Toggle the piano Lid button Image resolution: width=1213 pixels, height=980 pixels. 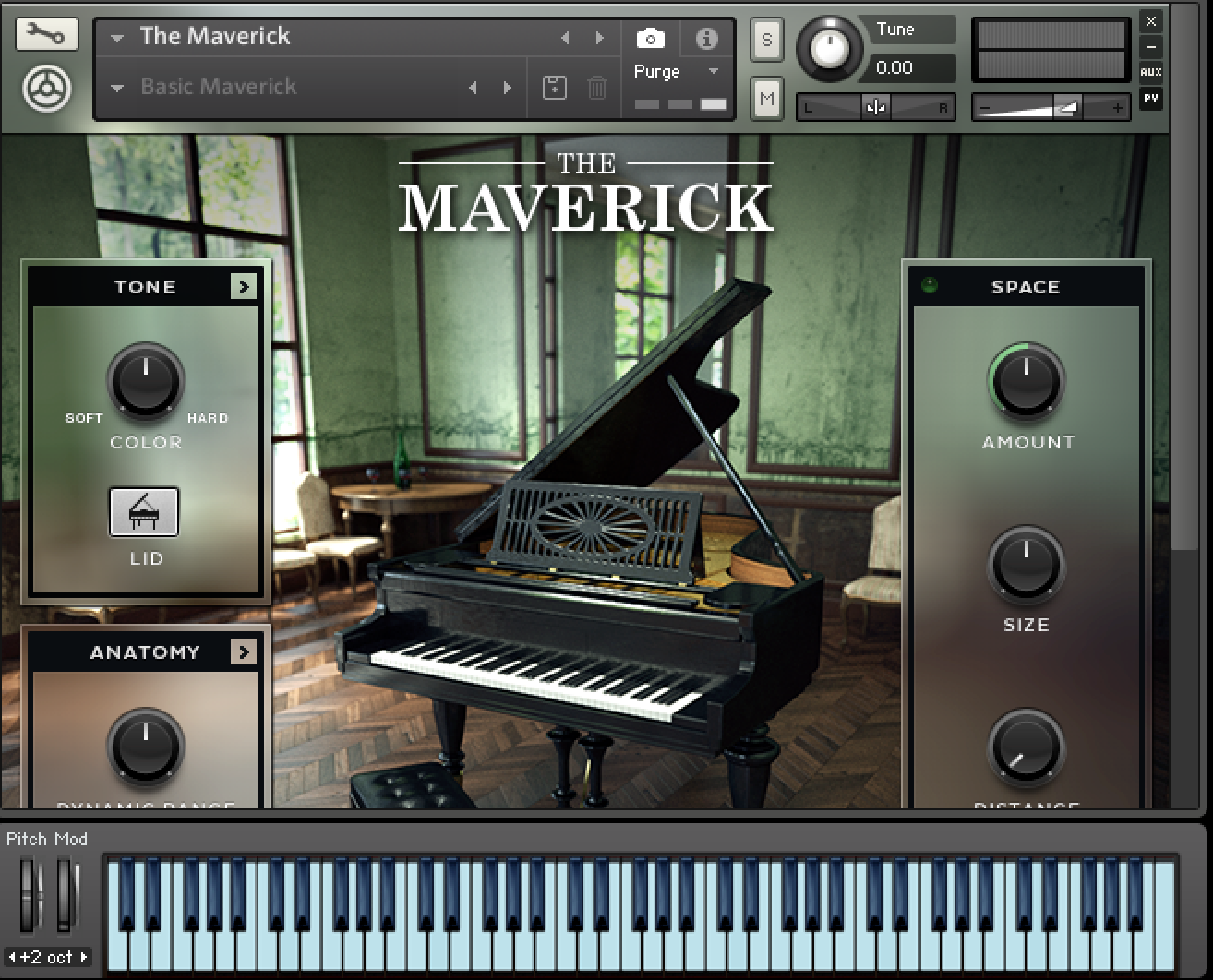click(x=144, y=512)
